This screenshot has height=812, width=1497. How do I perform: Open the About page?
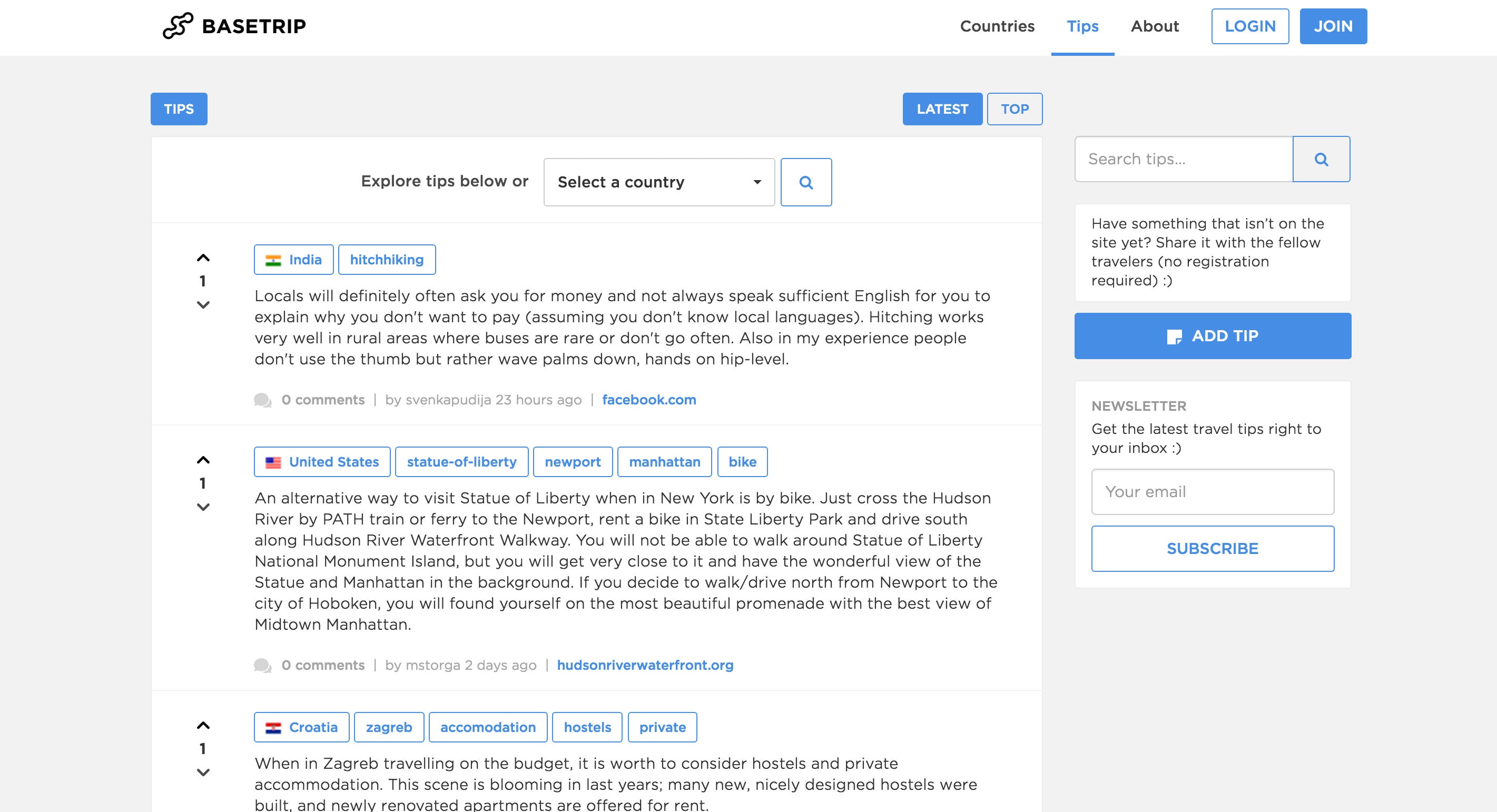(x=1154, y=26)
